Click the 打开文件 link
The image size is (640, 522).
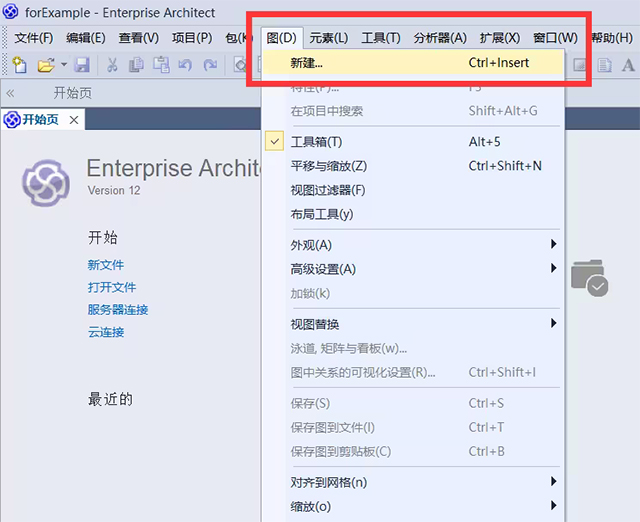click(112, 287)
